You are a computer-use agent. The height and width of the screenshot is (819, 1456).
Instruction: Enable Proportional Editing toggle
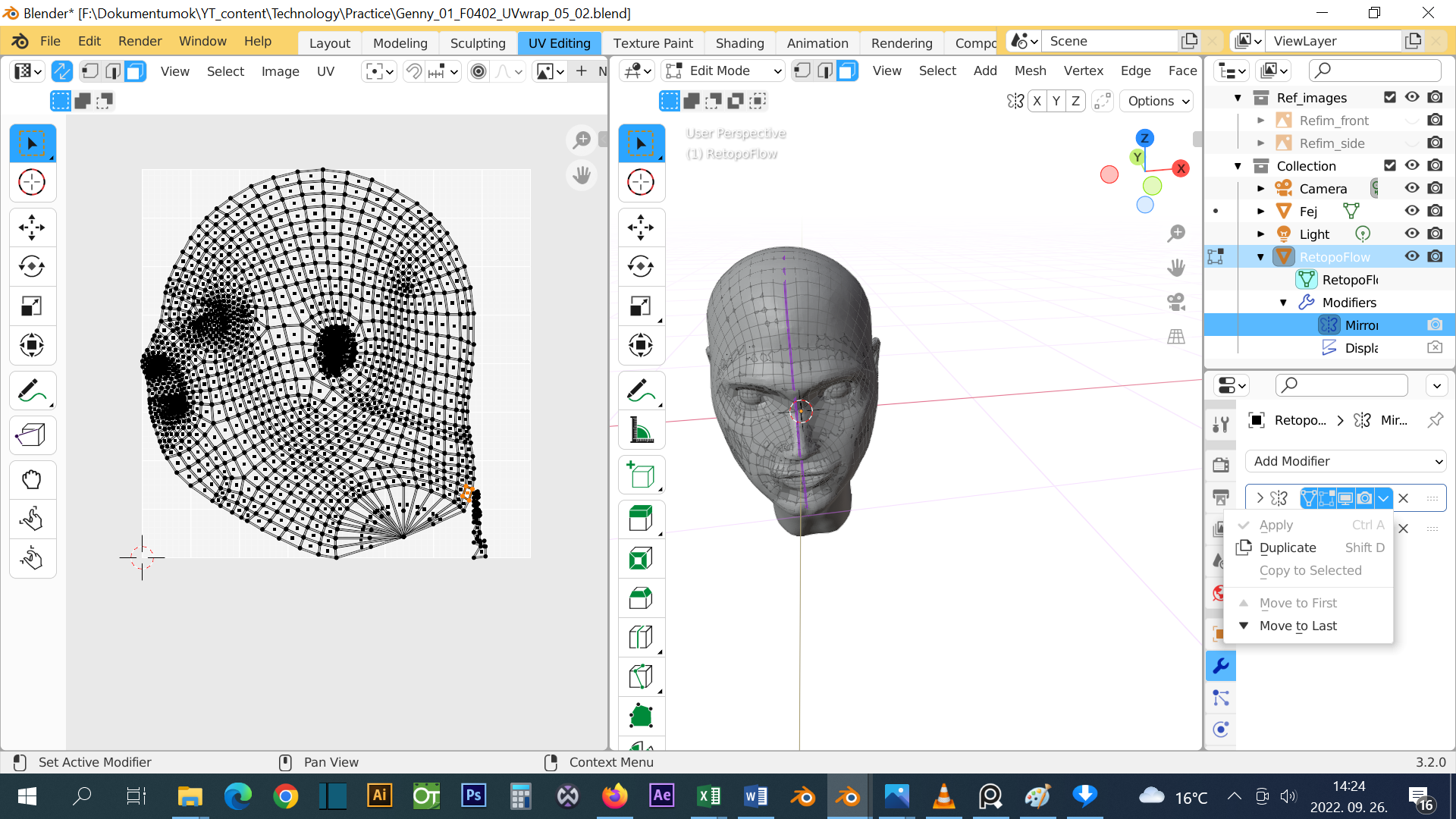point(479,71)
